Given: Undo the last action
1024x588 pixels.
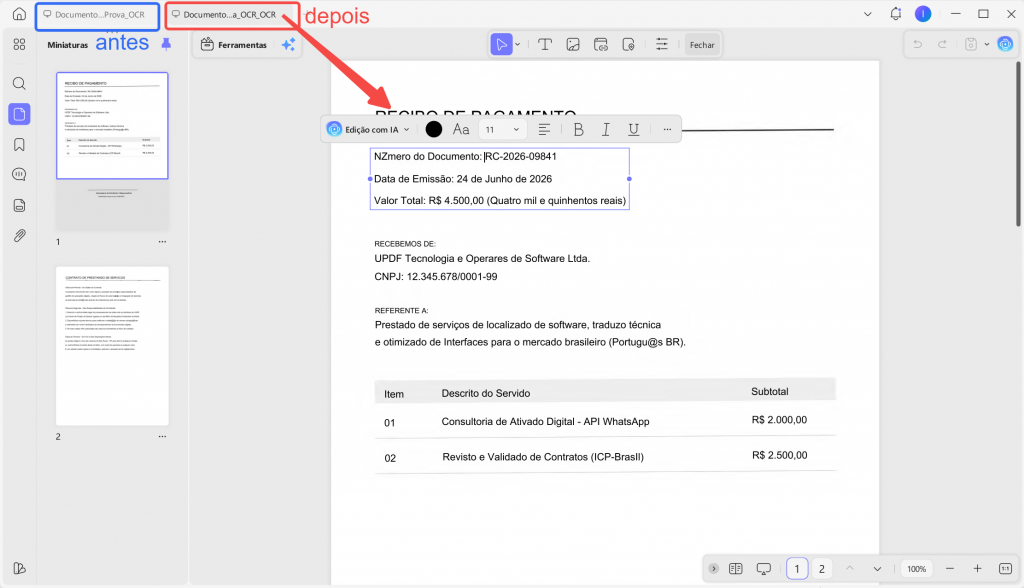Looking at the screenshot, I should (918, 44).
